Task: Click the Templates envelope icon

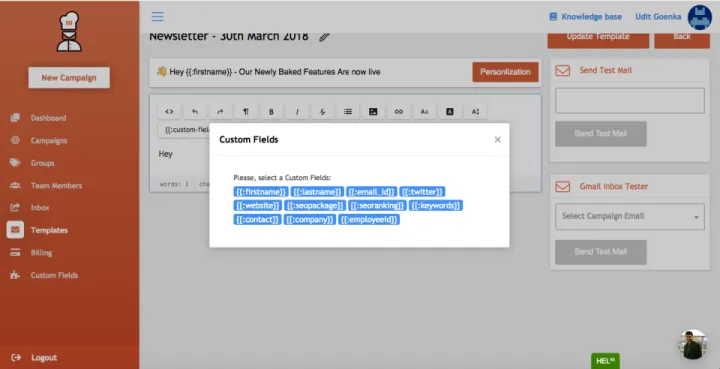Action: point(15,229)
